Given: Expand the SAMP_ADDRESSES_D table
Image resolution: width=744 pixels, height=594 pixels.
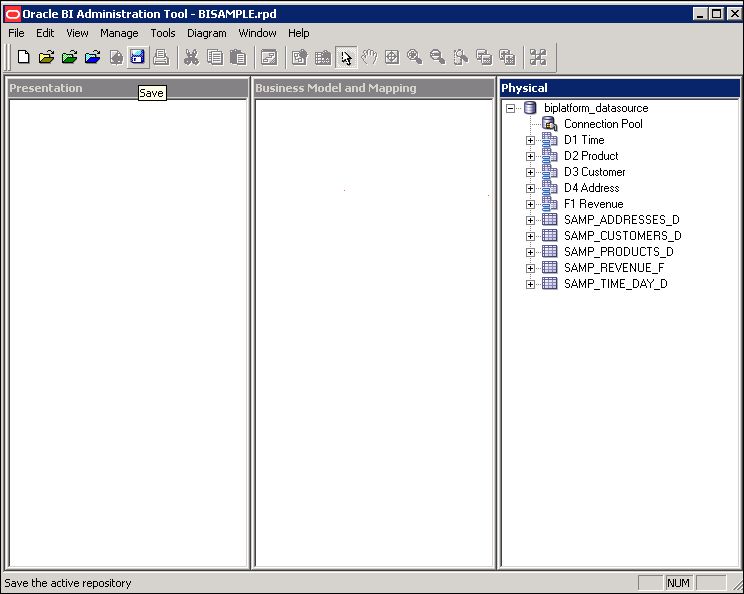Looking at the screenshot, I should (x=530, y=221).
